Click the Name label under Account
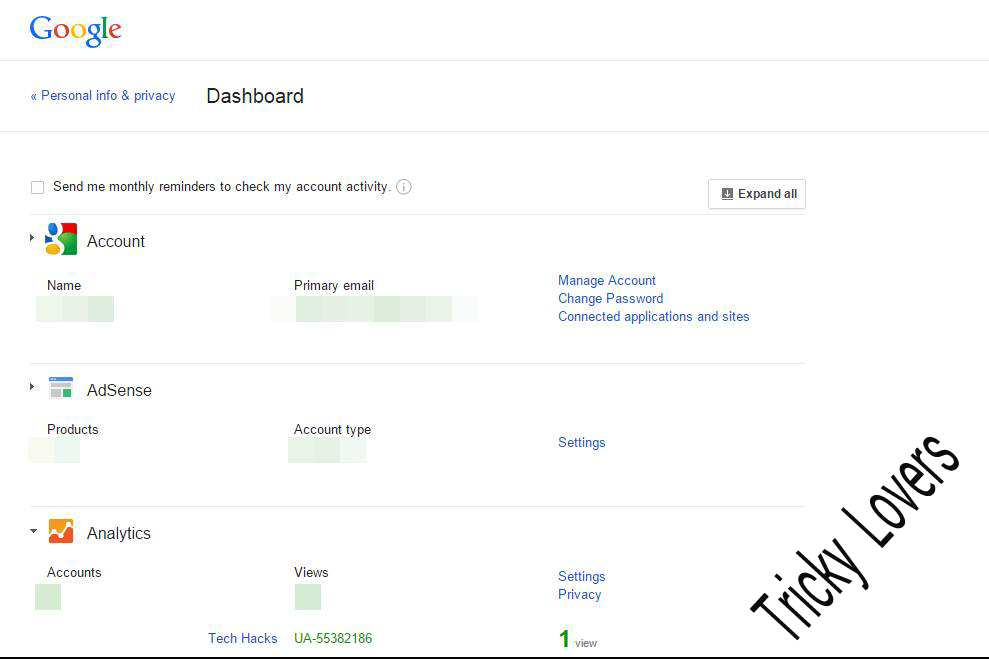This screenshot has width=989, height=659. pyautogui.click(x=64, y=286)
